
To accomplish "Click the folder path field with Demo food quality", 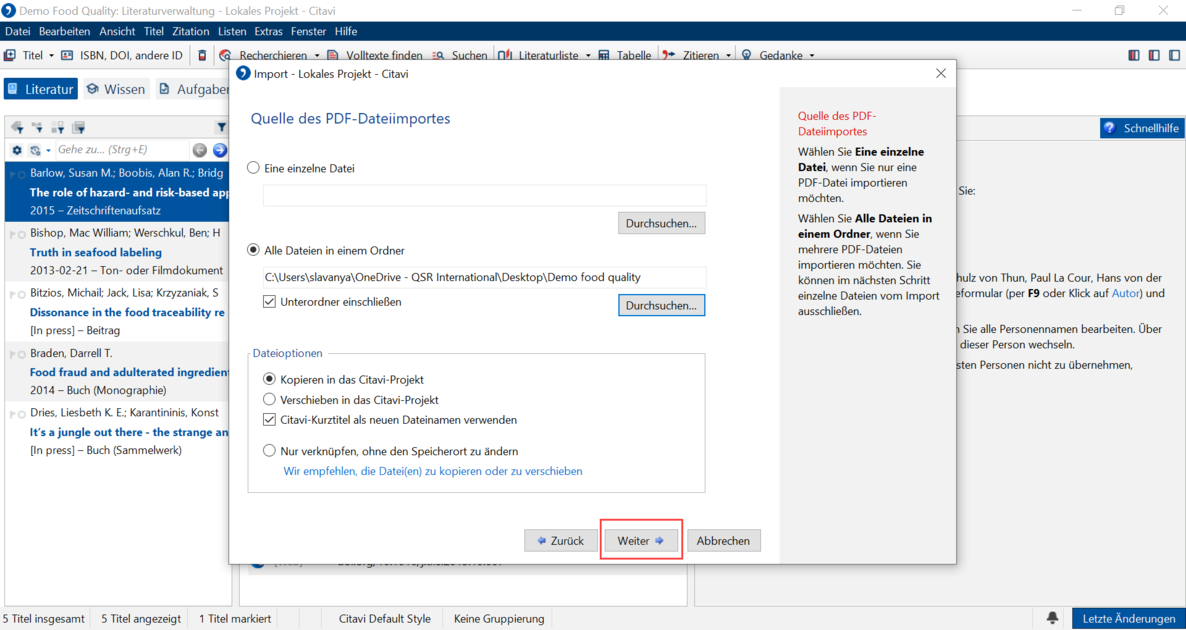I will [485, 277].
